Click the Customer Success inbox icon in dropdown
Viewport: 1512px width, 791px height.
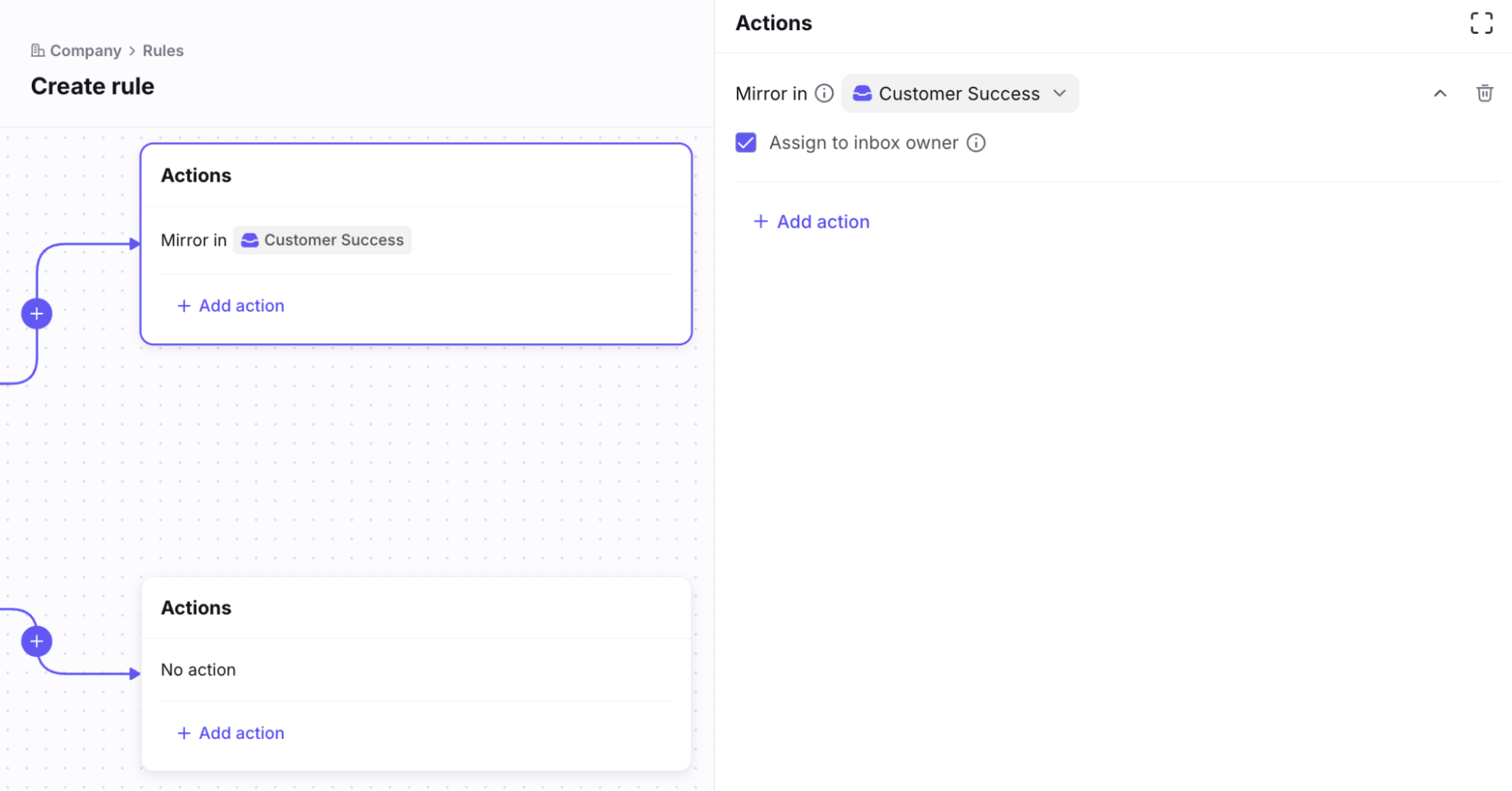pyautogui.click(x=862, y=94)
